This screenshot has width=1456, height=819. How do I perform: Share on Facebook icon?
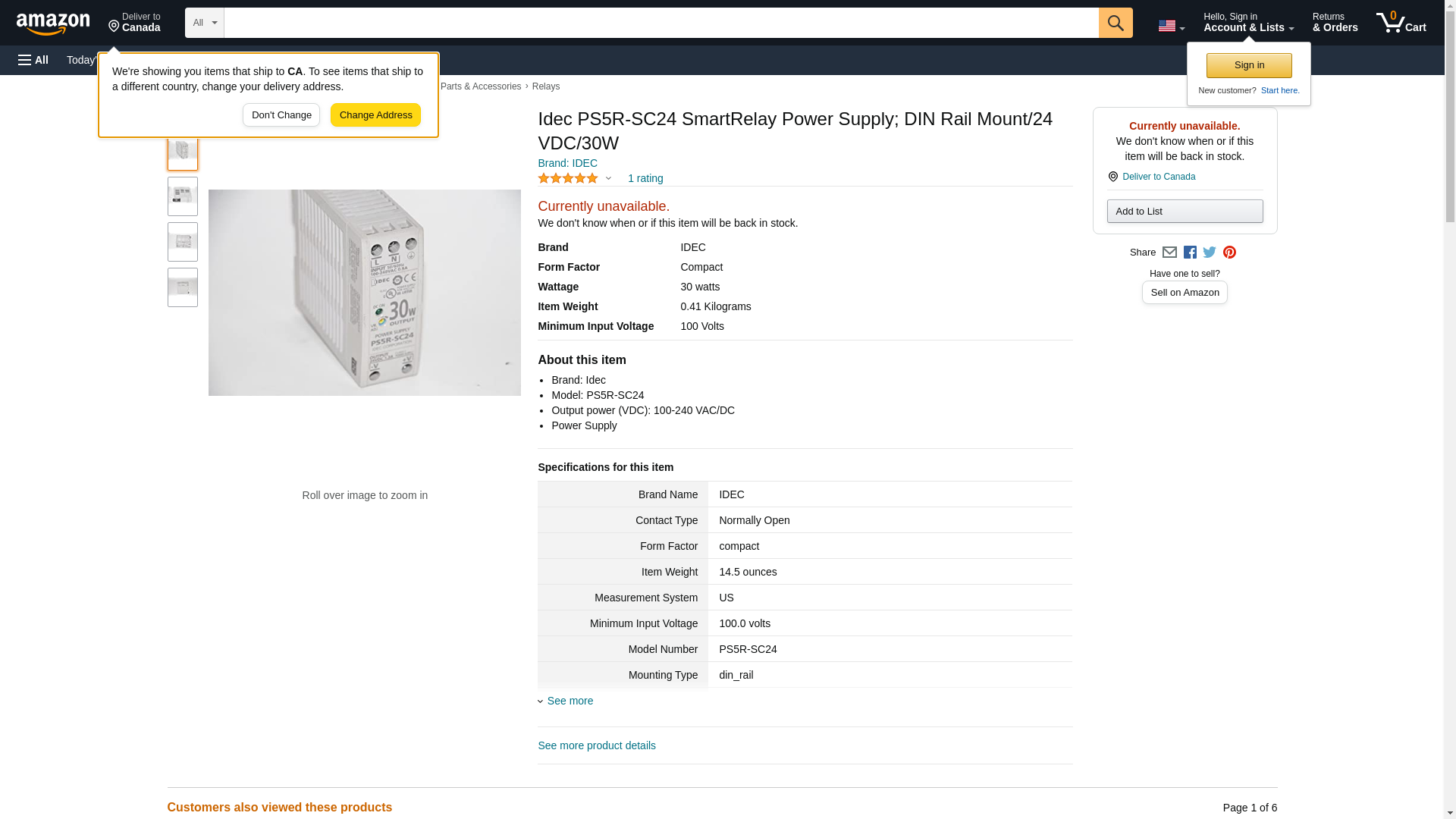(x=1190, y=253)
